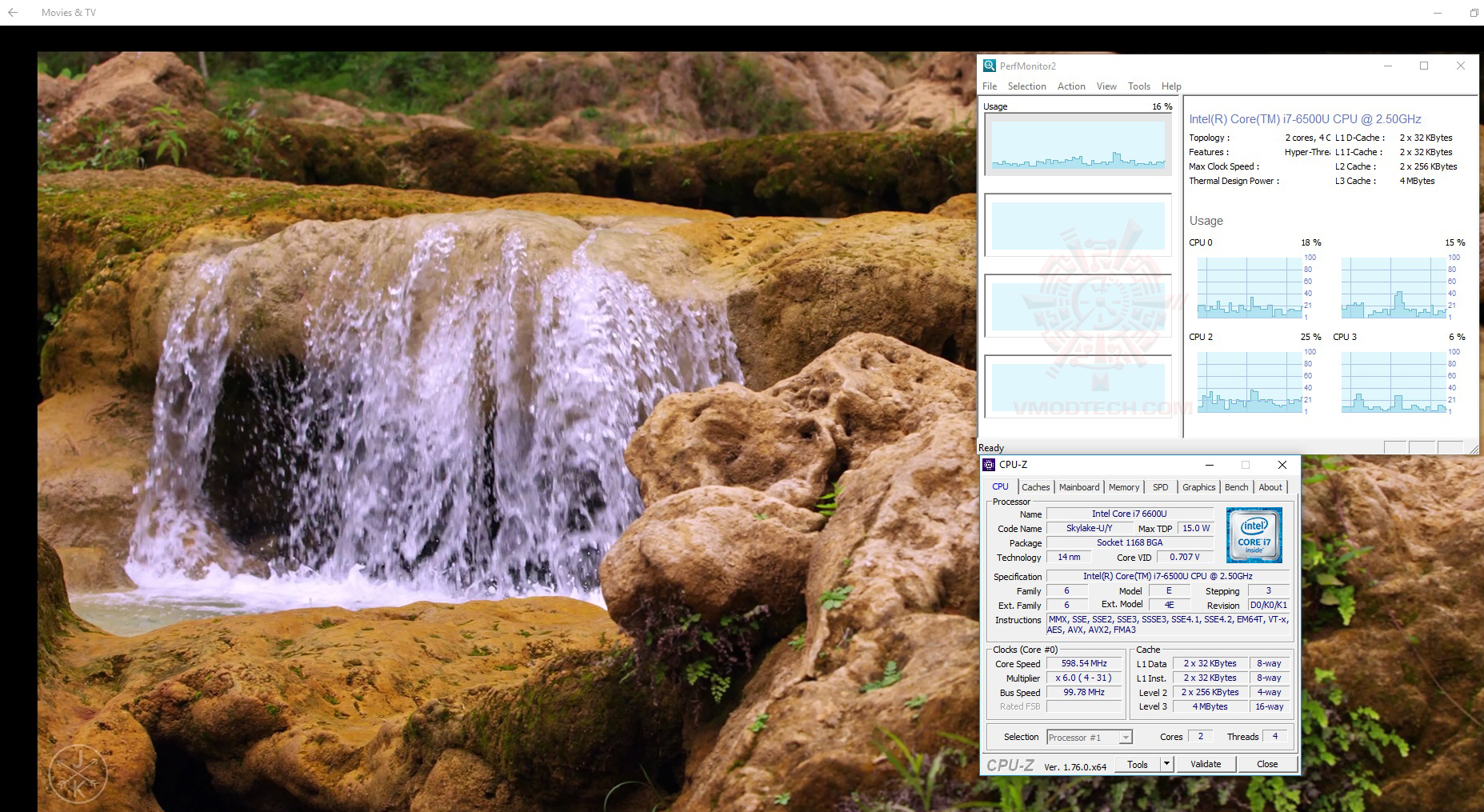This screenshot has width=1484, height=812.
Task: Minimize the CPU-Z window
Action: (1210, 465)
